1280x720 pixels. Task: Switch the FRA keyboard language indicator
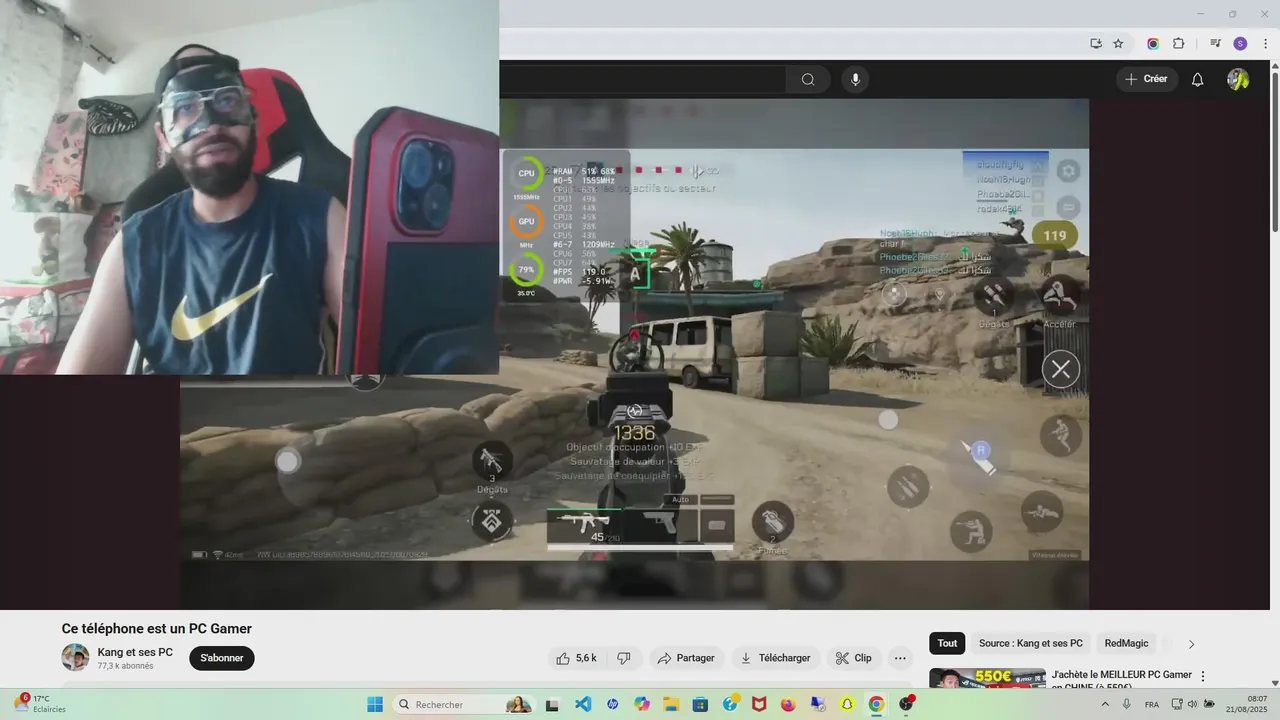pos(1152,705)
